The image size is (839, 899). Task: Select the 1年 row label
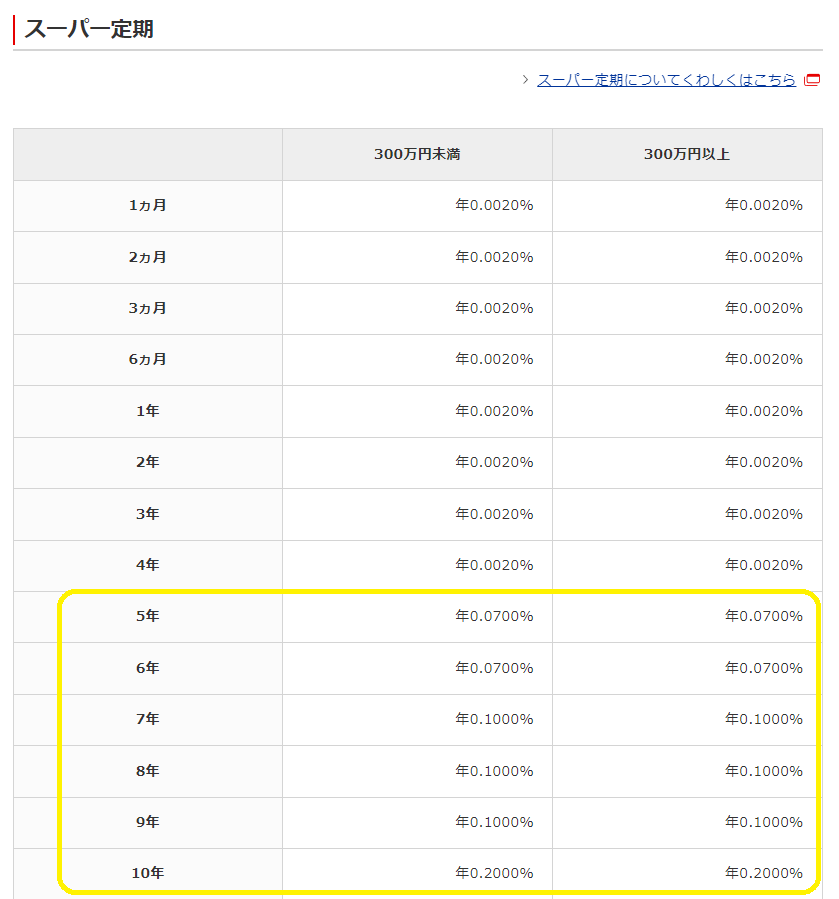coord(147,411)
